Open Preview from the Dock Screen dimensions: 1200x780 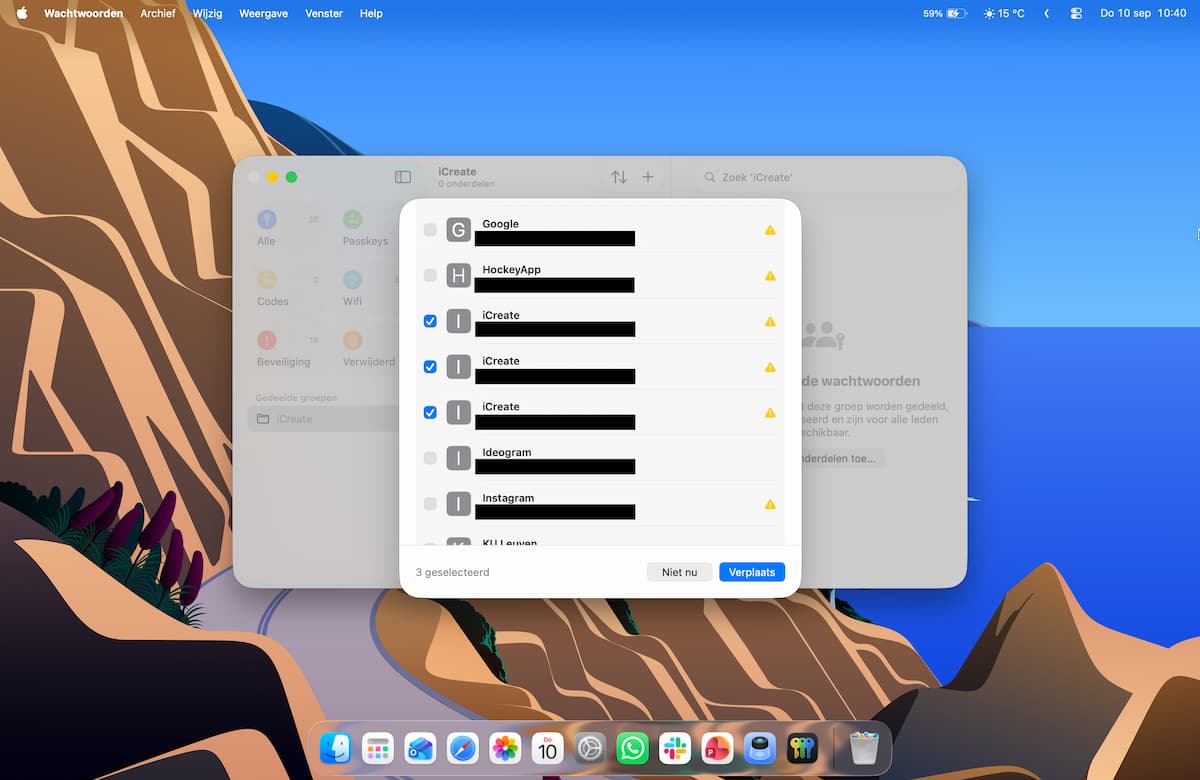[x=760, y=748]
